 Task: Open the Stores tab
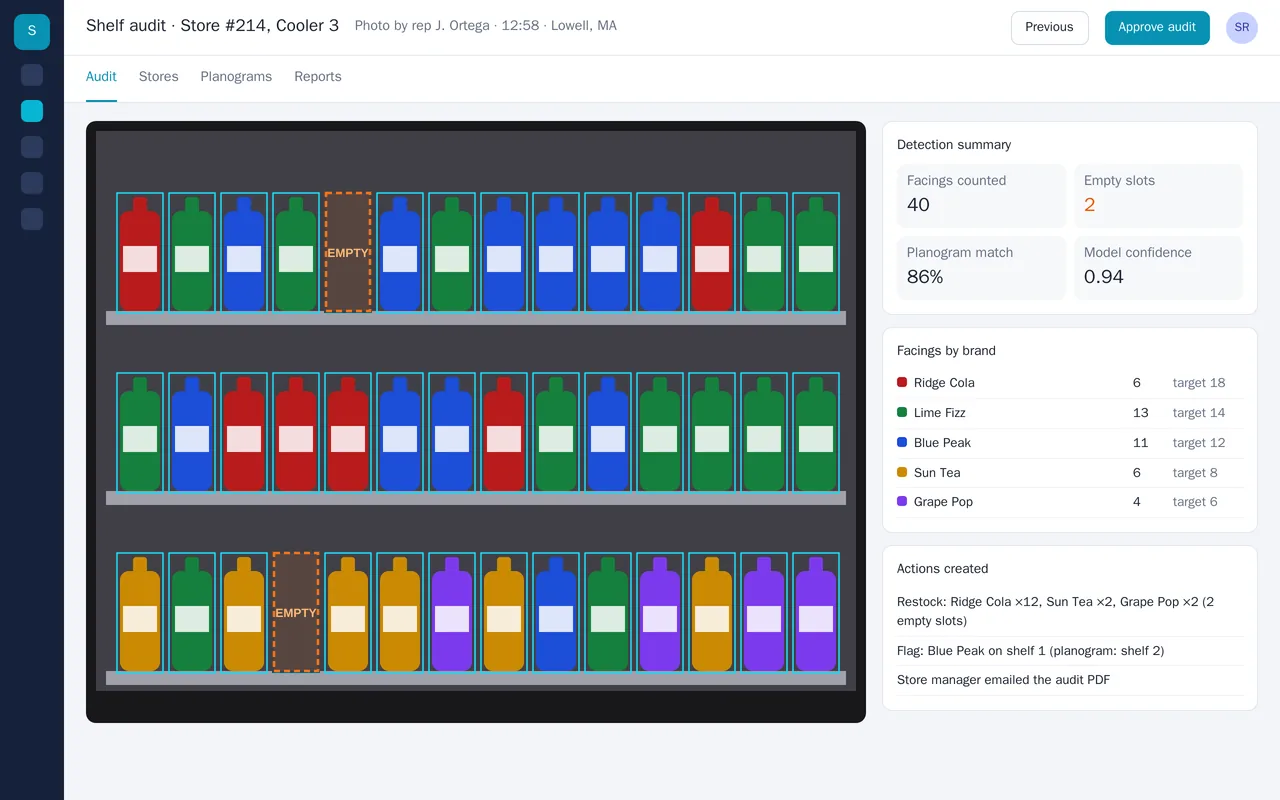click(159, 77)
